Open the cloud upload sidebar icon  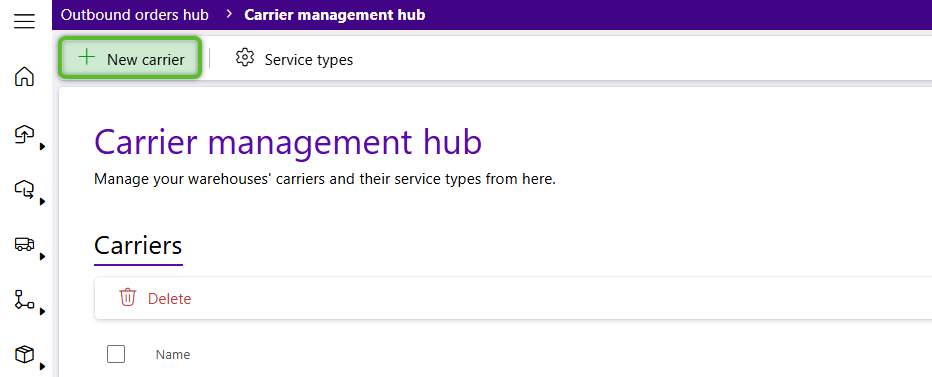[x=24, y=134]
